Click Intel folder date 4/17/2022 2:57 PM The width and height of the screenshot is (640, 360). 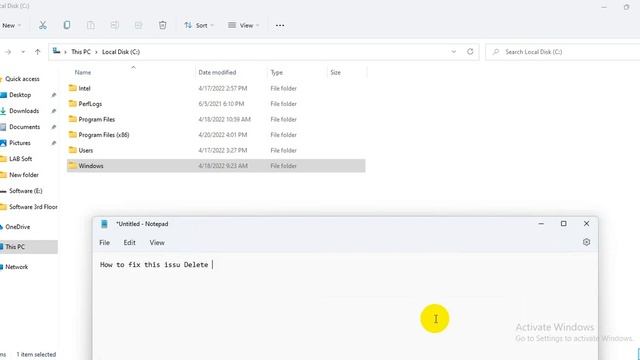(223, 88)
